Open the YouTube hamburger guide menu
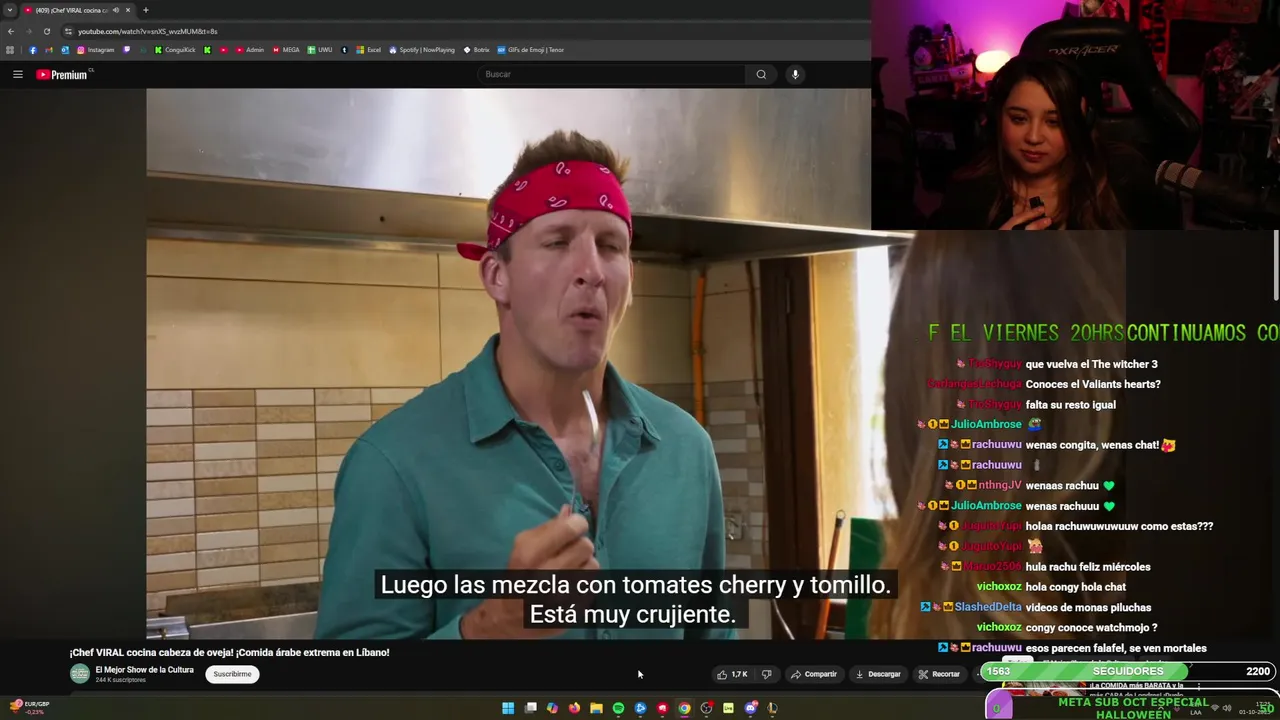The height and width of the screenshot is (720, 1280). (x=17, y=74)
